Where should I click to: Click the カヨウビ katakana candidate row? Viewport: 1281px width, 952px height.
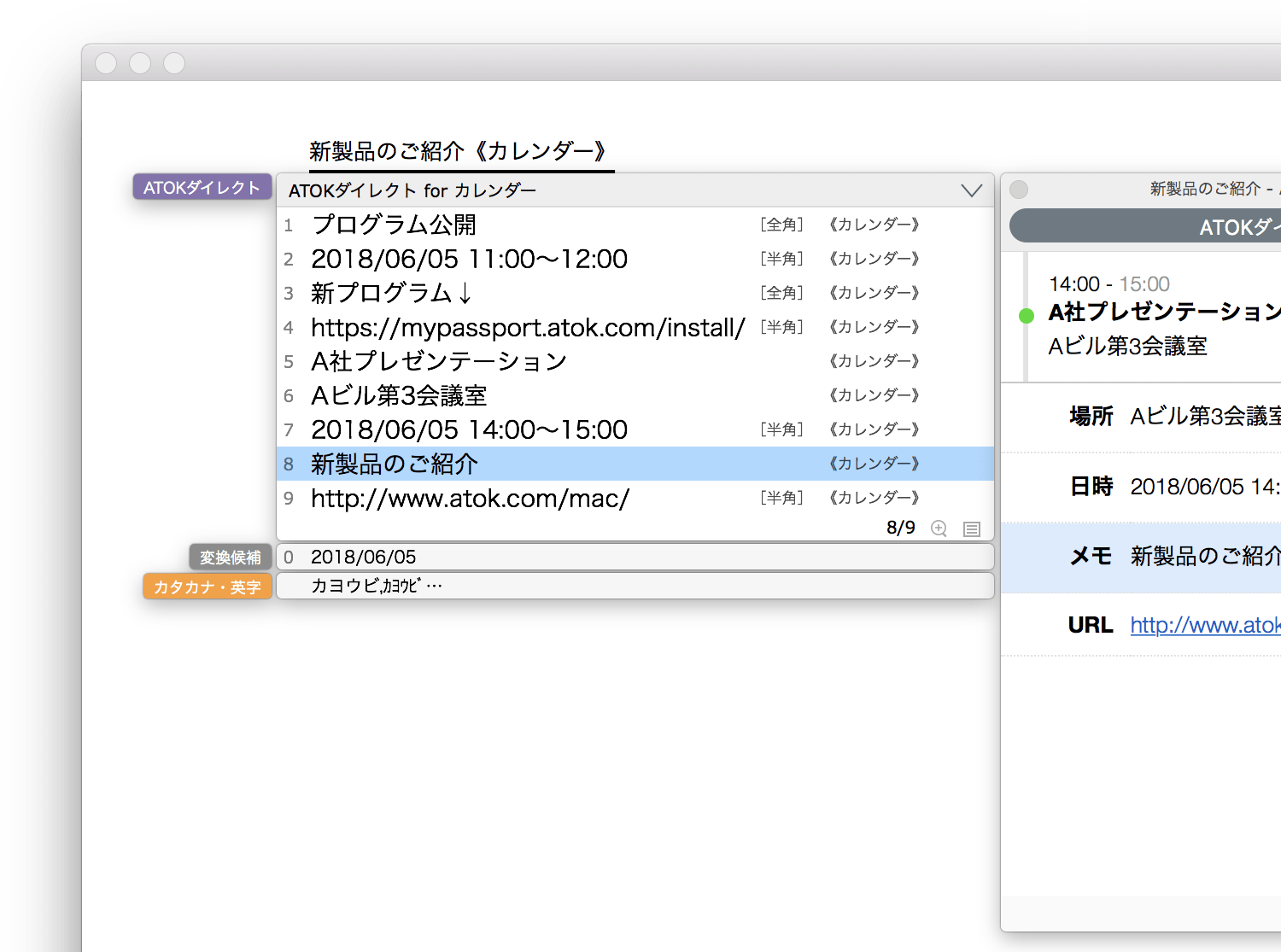[635, 586]
